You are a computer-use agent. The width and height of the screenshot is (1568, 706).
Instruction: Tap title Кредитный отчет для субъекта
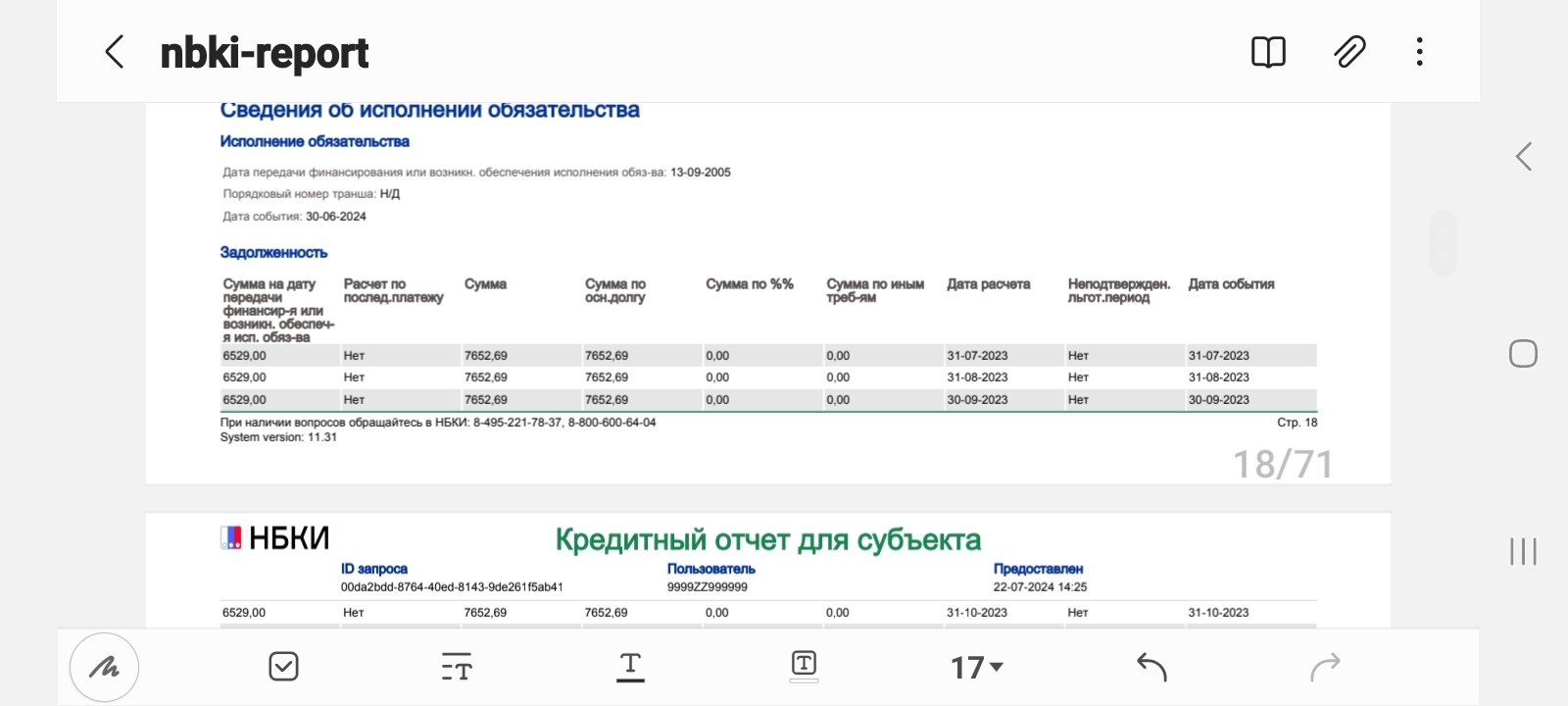point(768,540)
